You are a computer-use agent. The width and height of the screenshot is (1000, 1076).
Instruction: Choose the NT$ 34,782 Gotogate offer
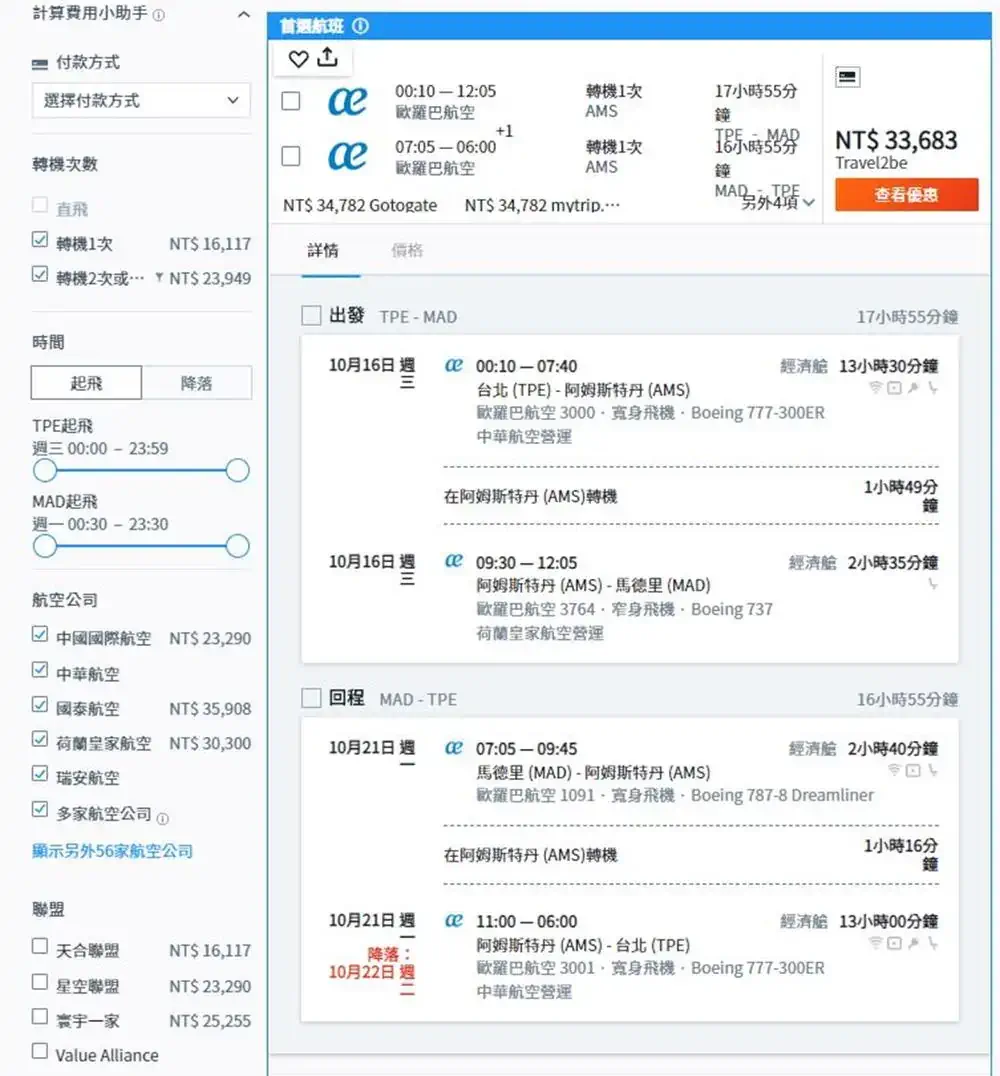pyautogui.click(x=360, y=205)
